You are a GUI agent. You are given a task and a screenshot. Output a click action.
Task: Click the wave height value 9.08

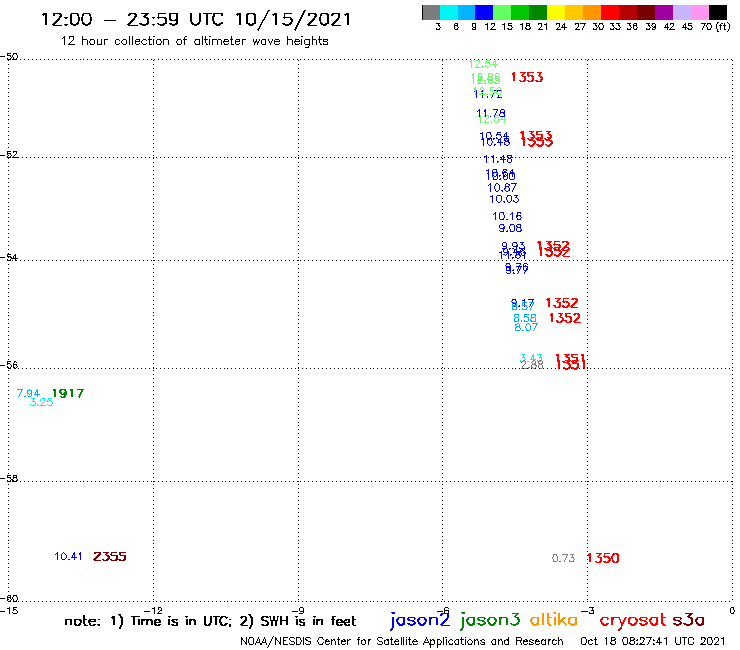click(x=510, y=228)
